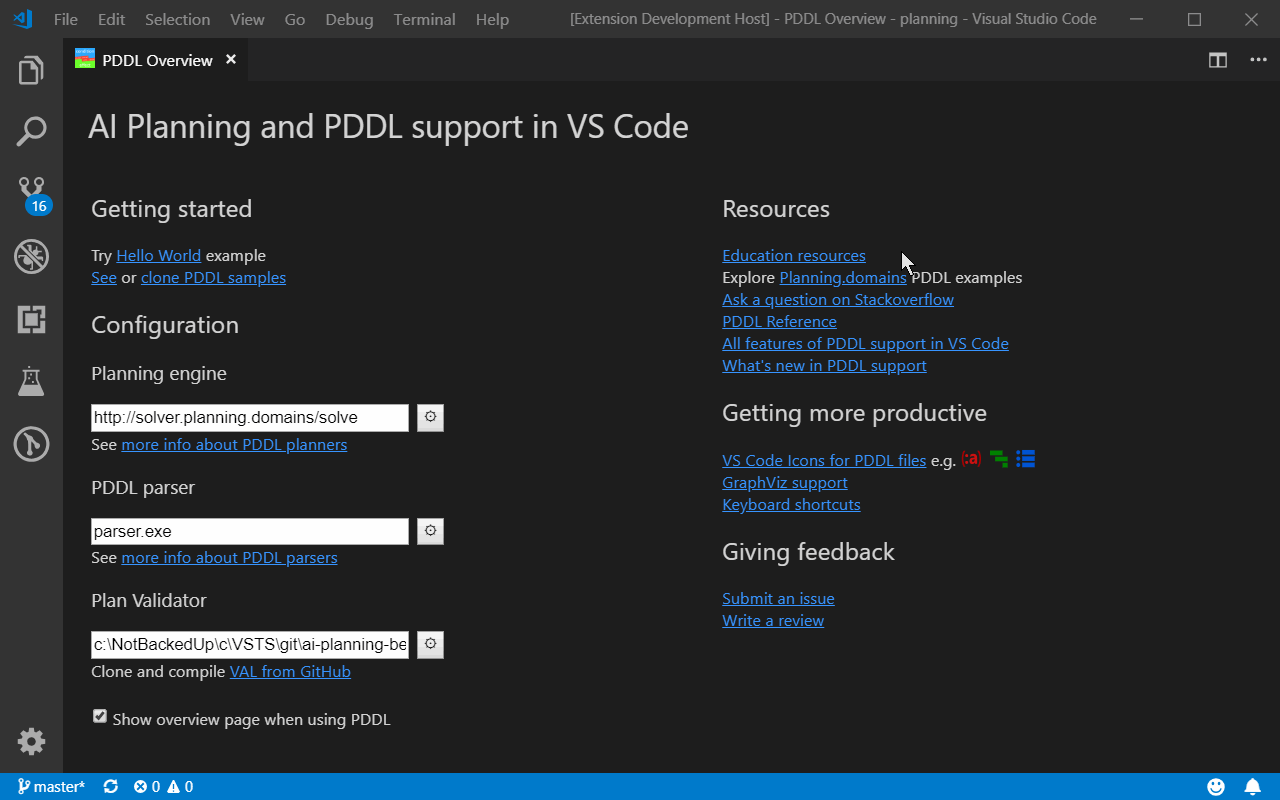Open the Explorer view in activity bar
This screenshot has width=1280, height=800.
31,70
